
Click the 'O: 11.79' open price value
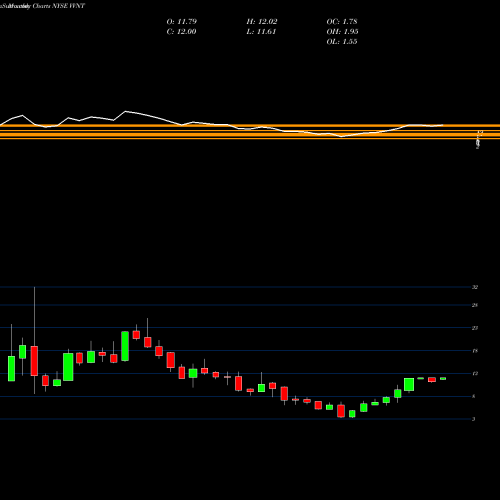point(182,22)
